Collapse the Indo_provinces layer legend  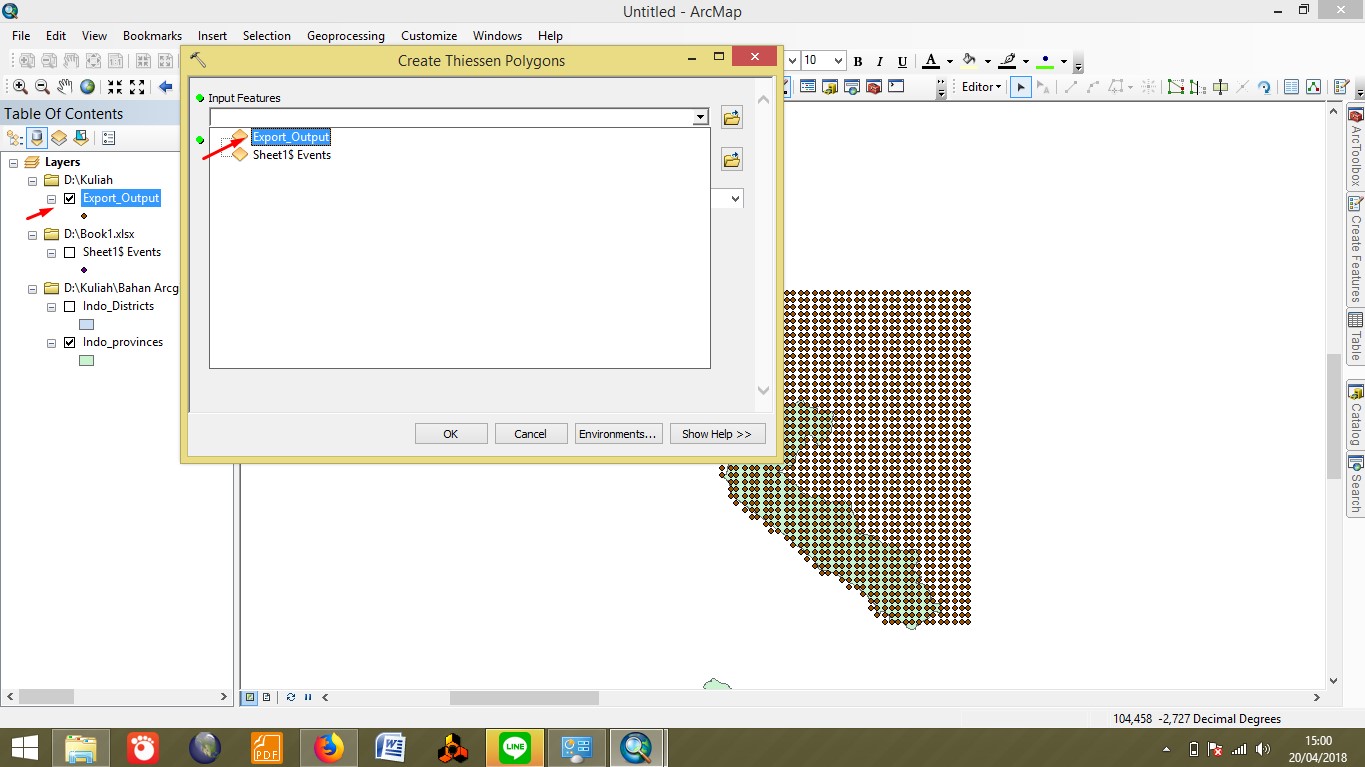point(51,342)
